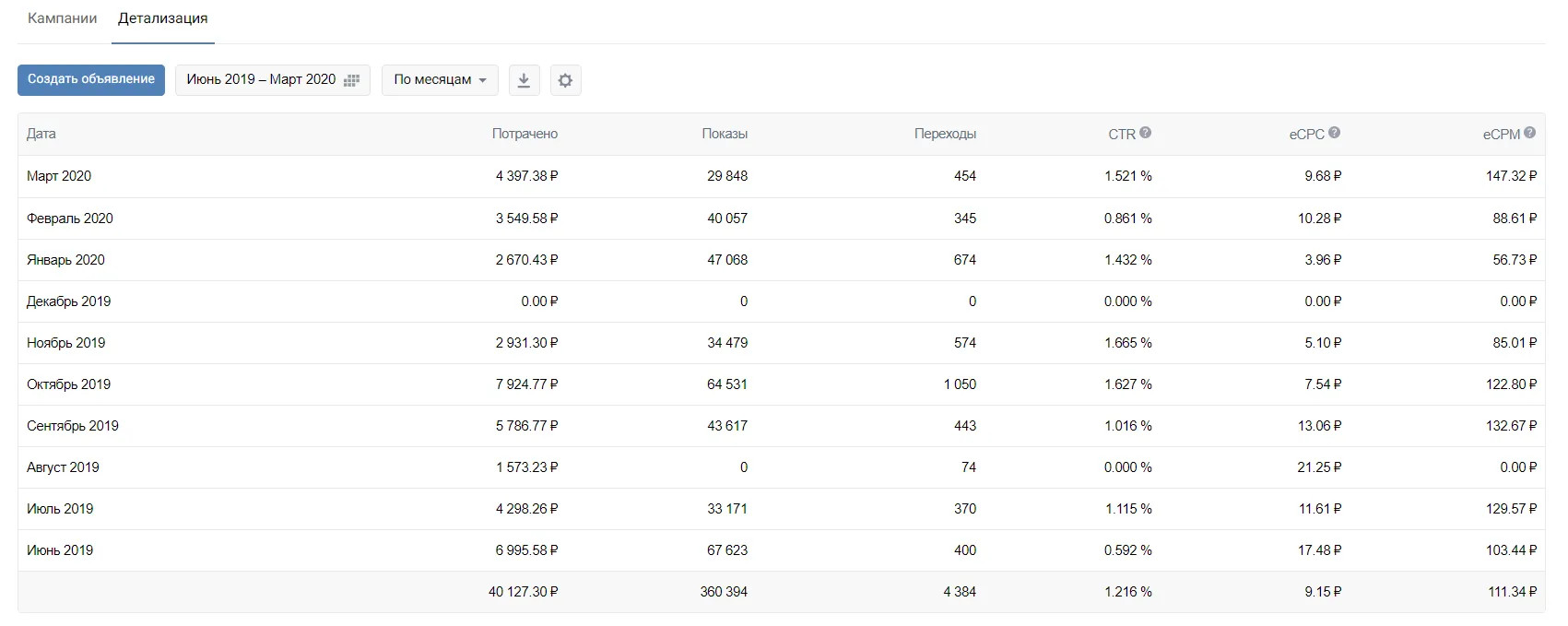Select the 'Декабрь 2019' row

point(69,301)
